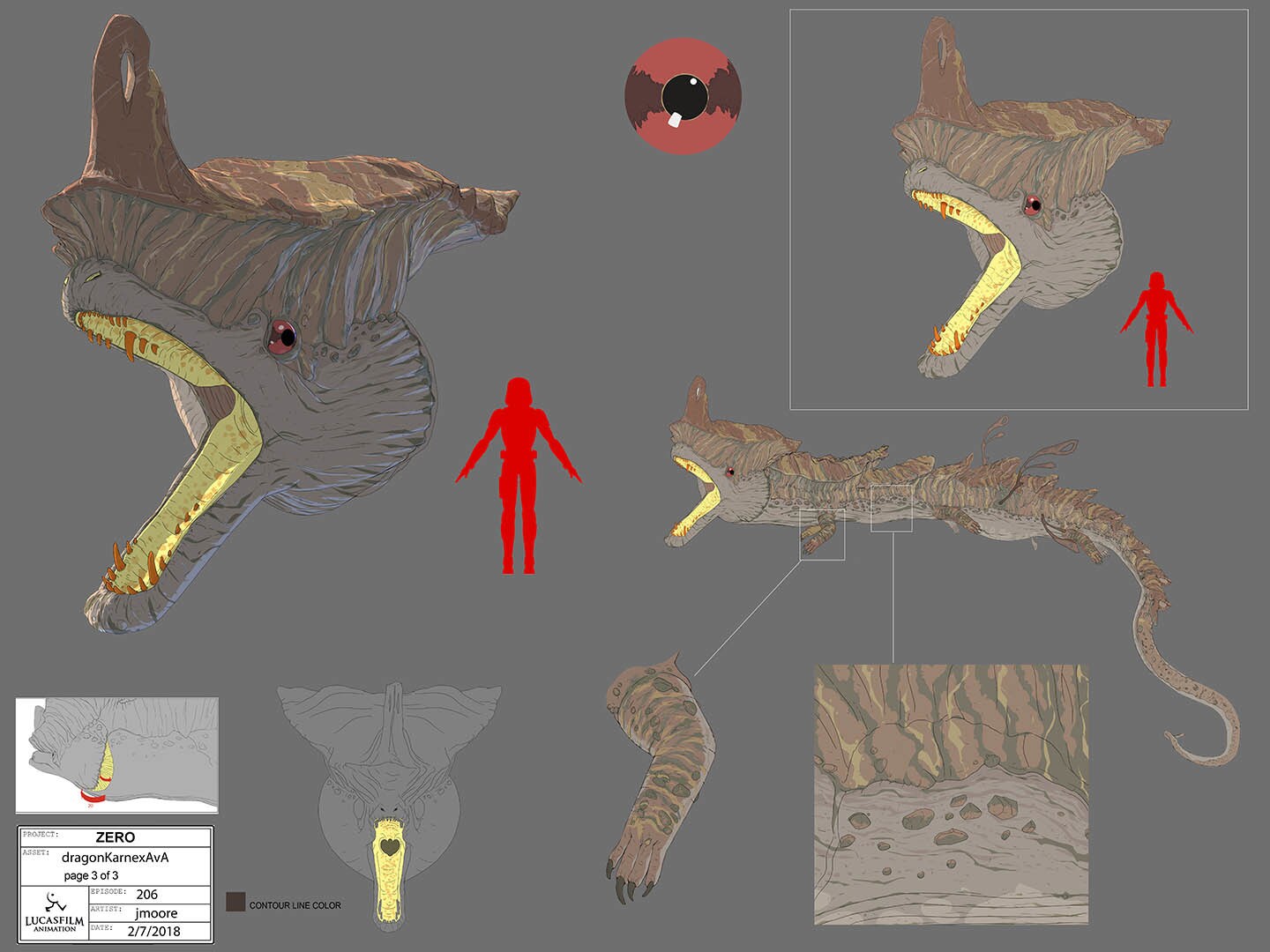Click the small red silhouette in the framed panel

pyautogui.click(x=1156, y=329)
